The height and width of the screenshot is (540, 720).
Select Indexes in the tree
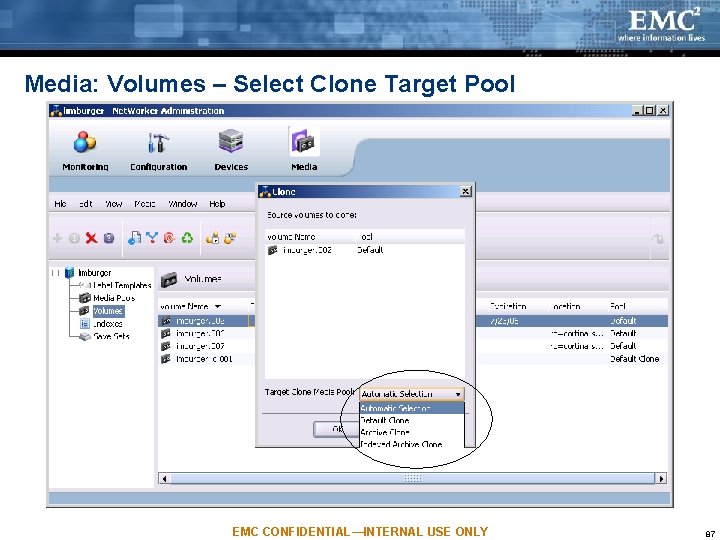coord(108,324)
